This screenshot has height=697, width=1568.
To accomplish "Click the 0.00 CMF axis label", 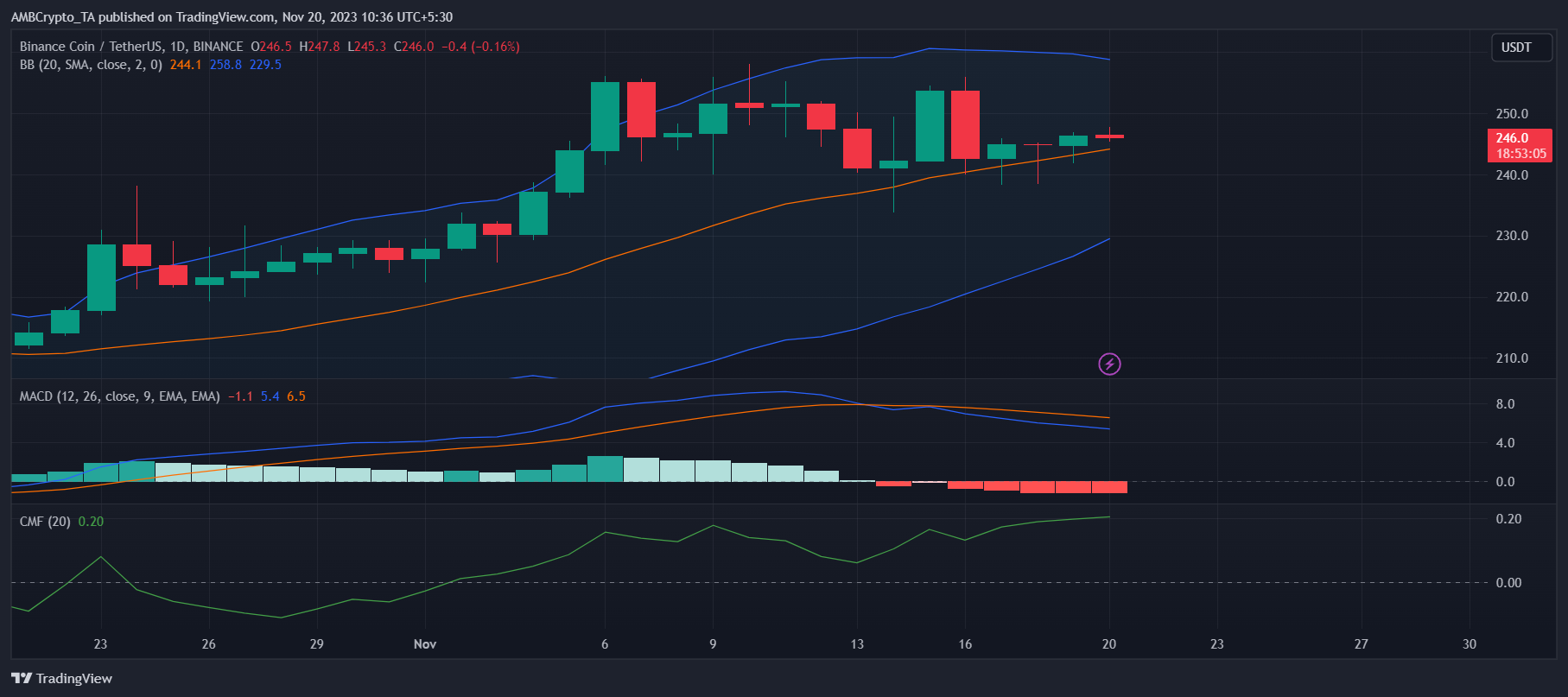I will 1508,583.
